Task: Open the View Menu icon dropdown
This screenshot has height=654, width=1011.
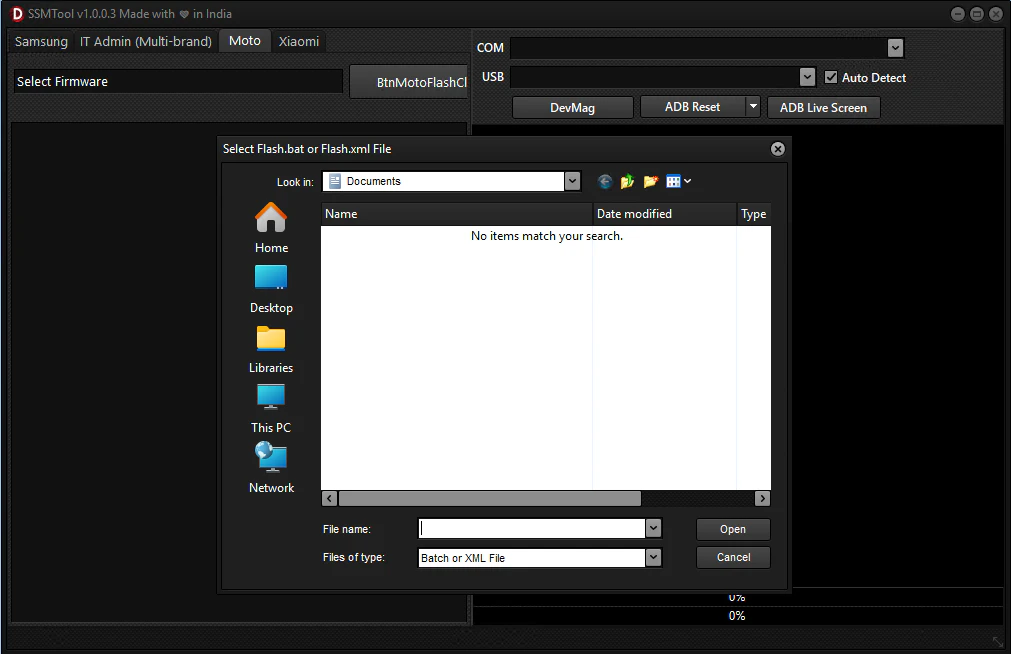Action: pos(679,181)
